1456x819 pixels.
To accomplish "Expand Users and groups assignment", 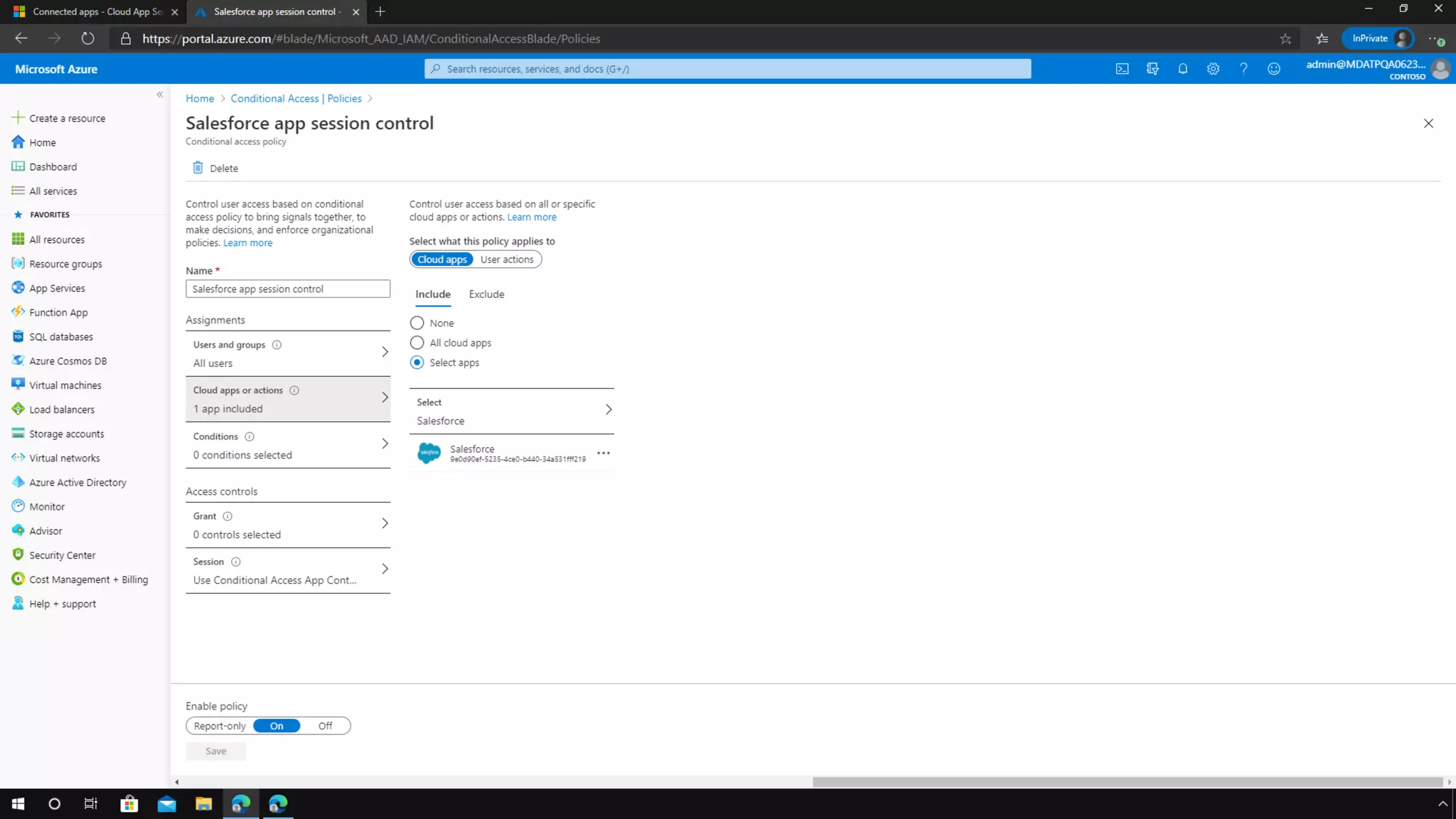I will click(x=385, y=352).
